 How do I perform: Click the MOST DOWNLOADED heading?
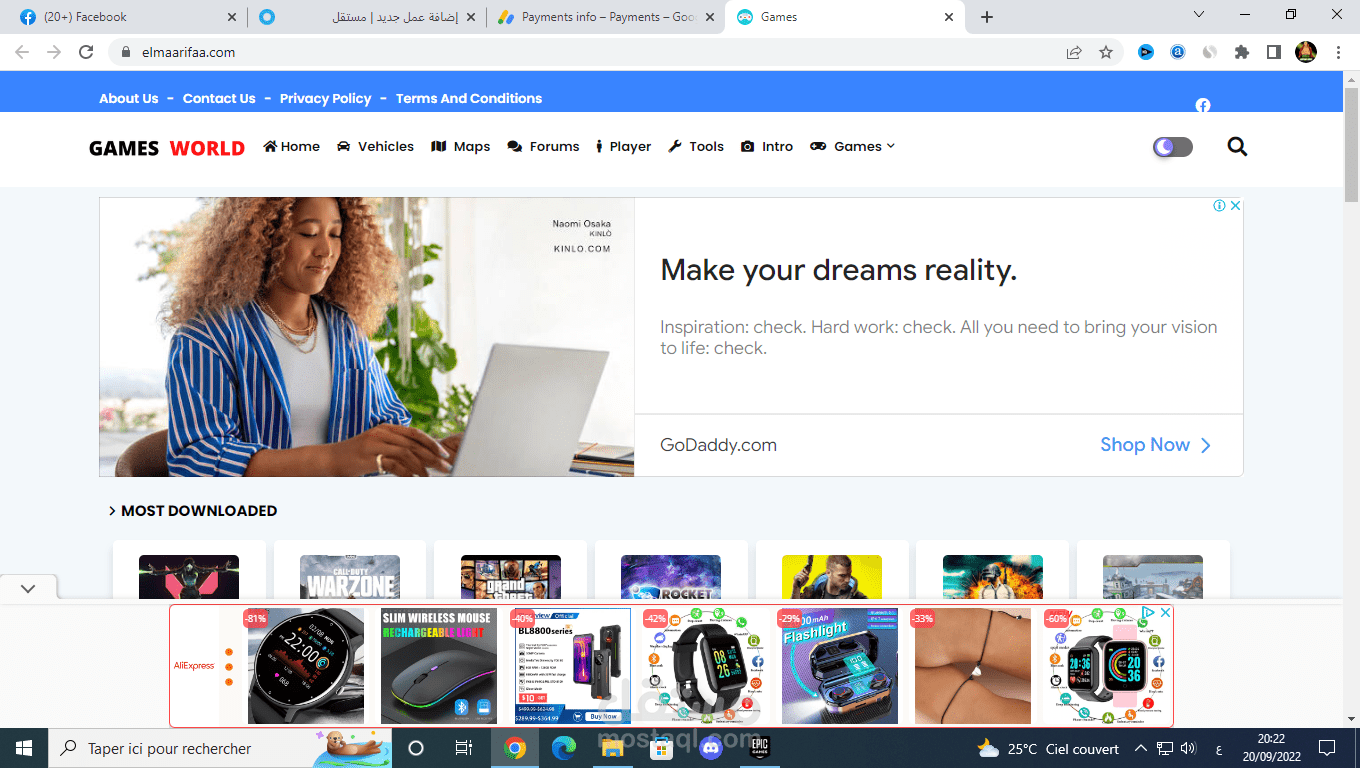199,511
